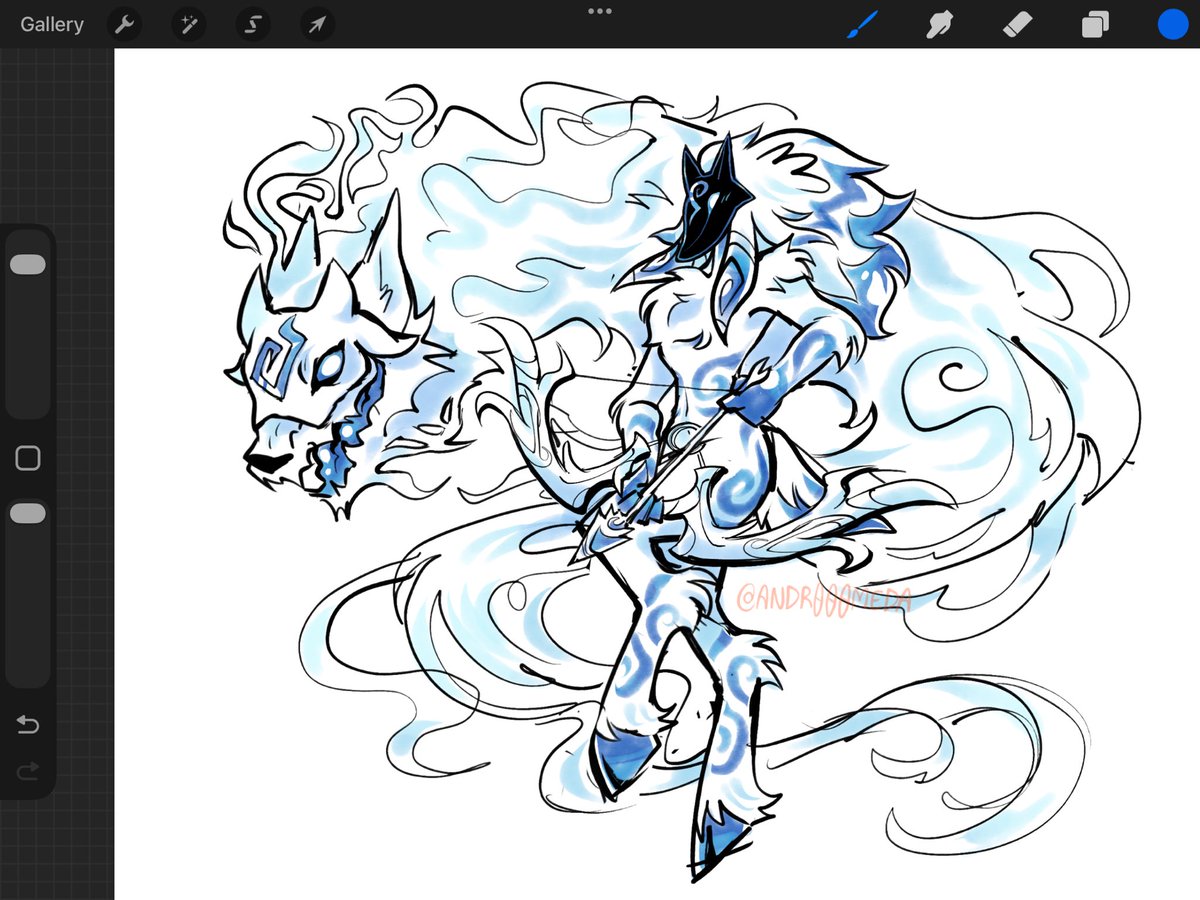Image resolution: width=1200 pixels, height=900 pixels.
Task: Open the Actions wrench menu
Action: (124, 24)
